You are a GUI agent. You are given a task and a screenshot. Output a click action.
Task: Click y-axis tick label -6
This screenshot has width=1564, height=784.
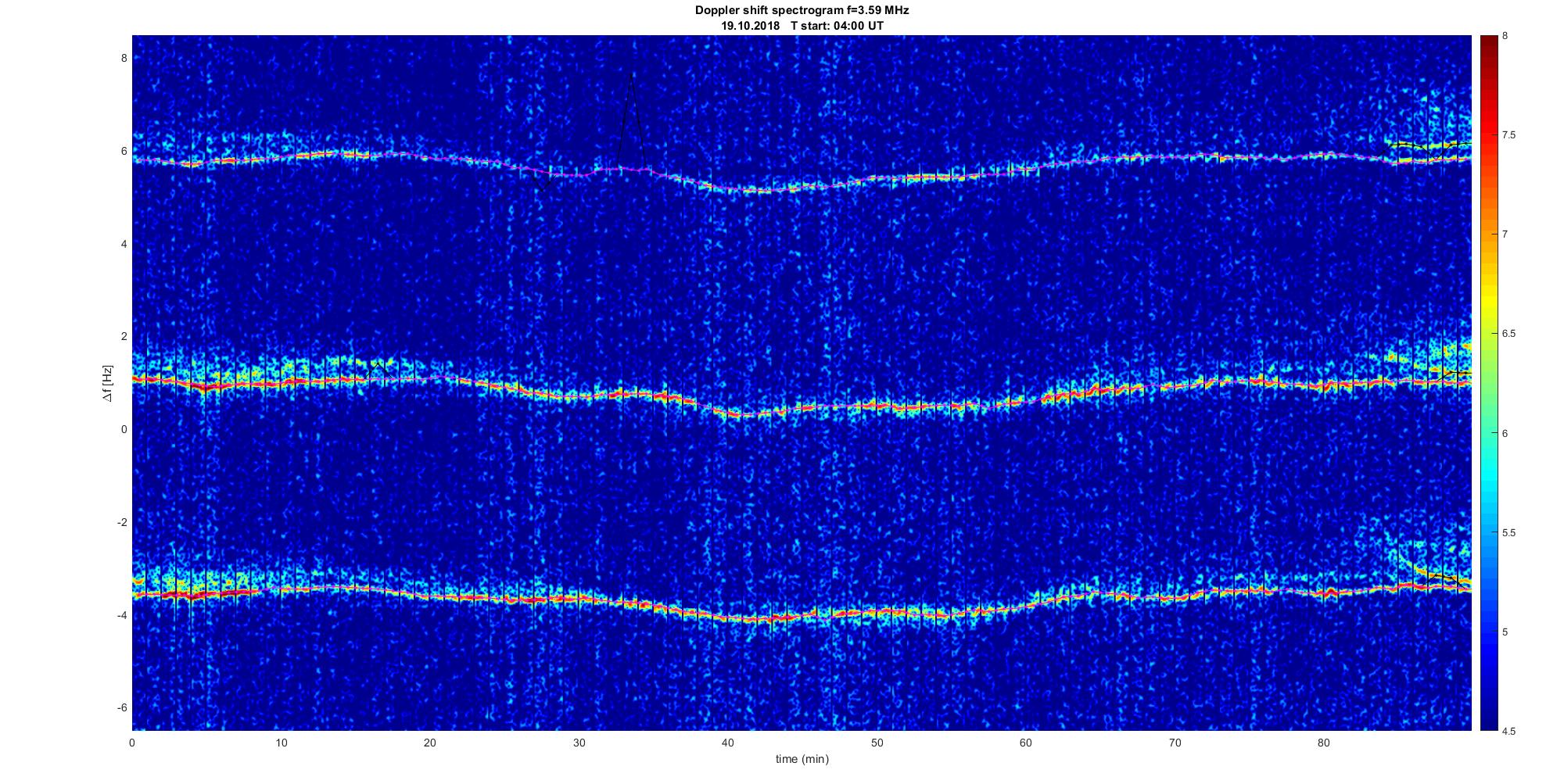click(x=122, y=707)
